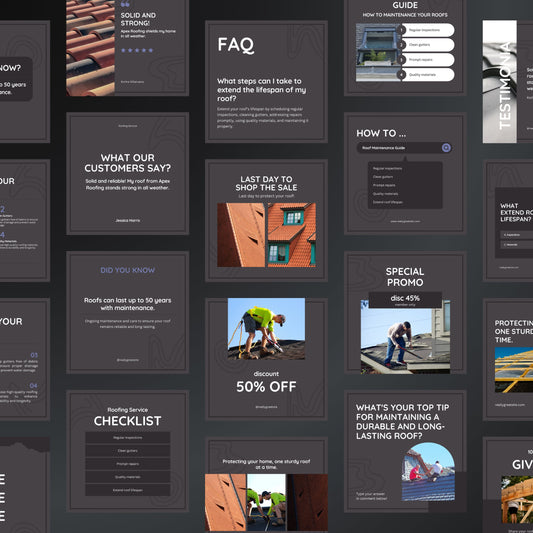This screenshot has height=533, width=533.
Task: Click the Roofing Service label above Checklist
Action: pyautogui.click(x=127, y=410)
